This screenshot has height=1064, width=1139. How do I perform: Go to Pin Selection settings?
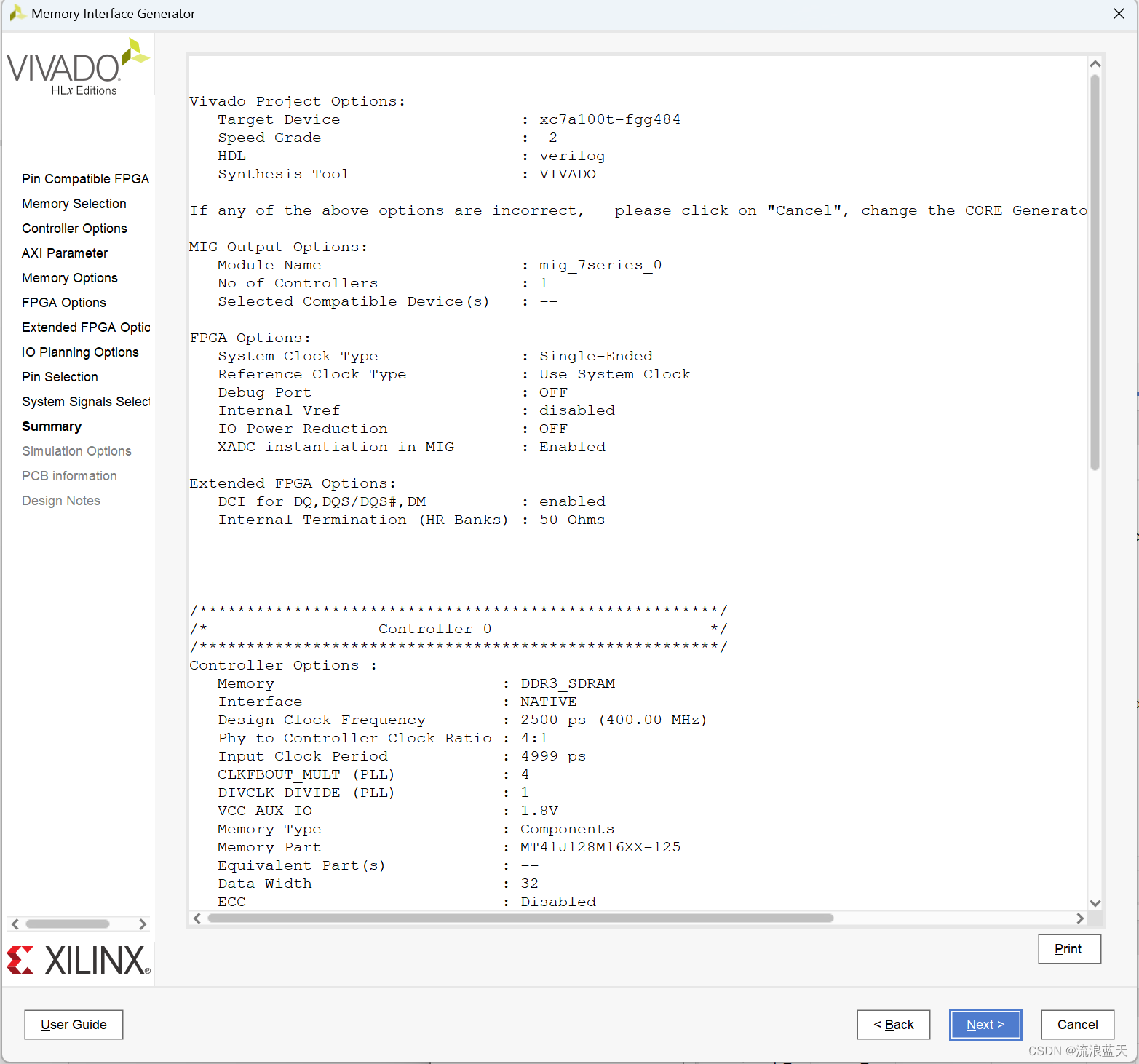tap(60, 376)
